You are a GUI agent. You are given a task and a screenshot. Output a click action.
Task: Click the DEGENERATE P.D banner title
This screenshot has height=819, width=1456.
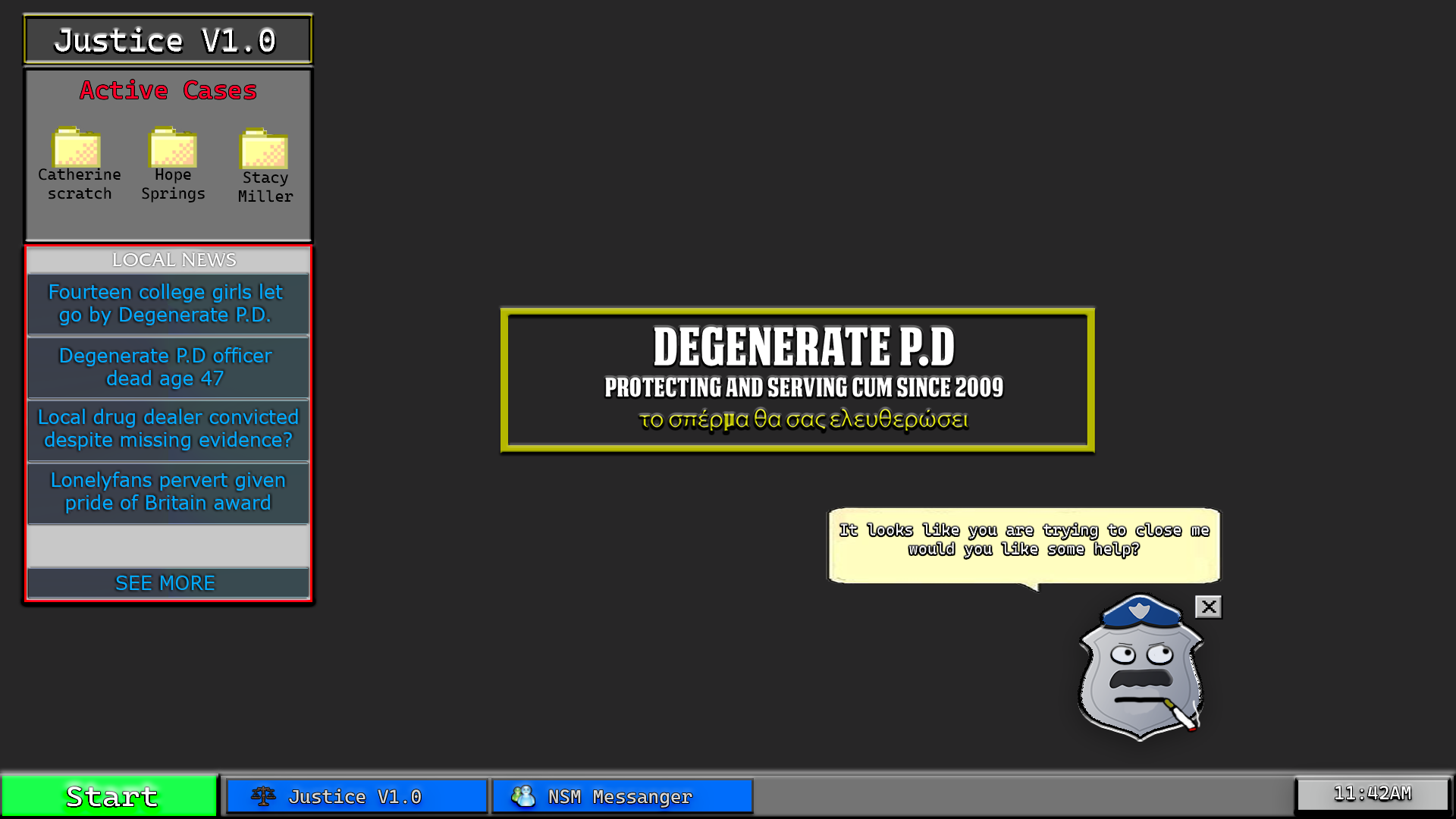(x=804, y=347)
